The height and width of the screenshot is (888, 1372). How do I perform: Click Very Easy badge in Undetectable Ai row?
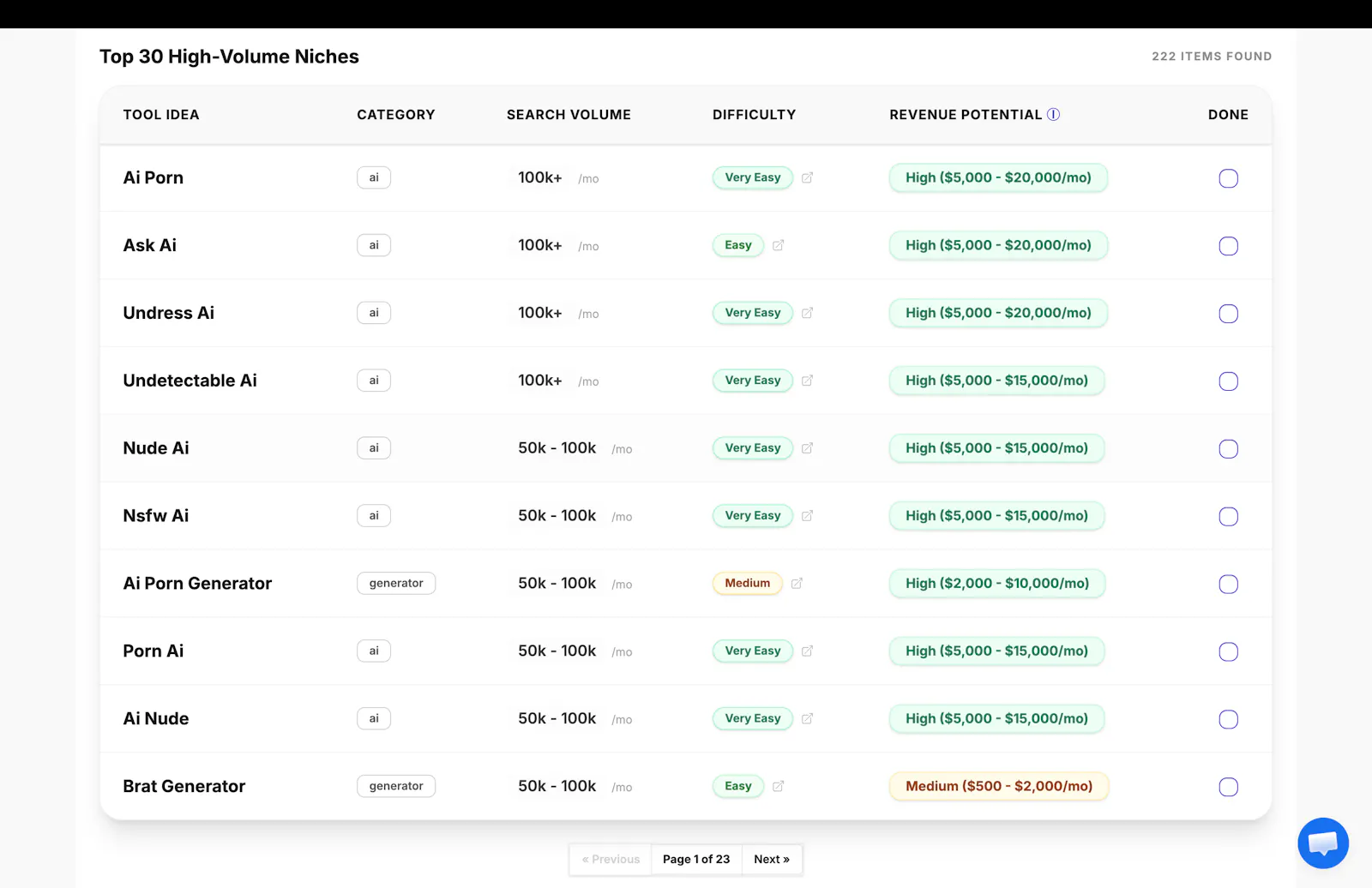point(753,381)
